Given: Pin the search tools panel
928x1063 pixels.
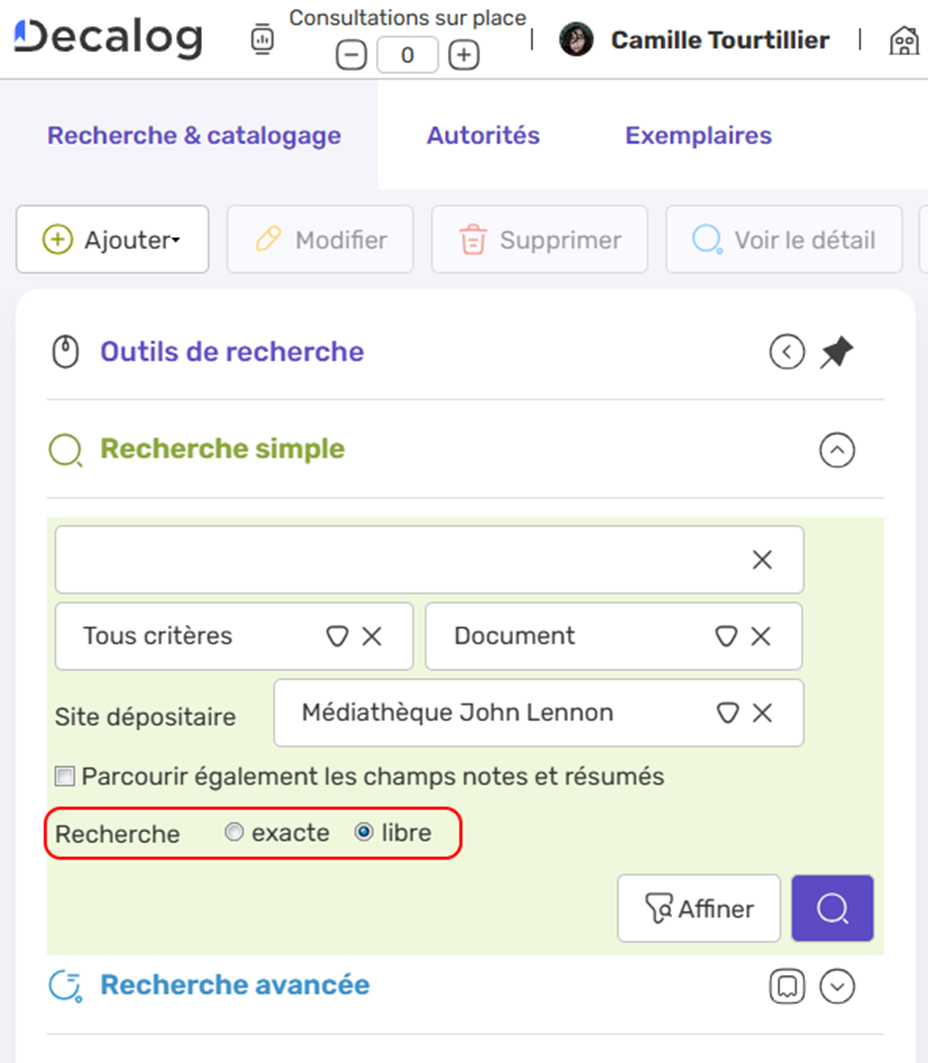Looking at the screenshot, I should coord(837,352).
